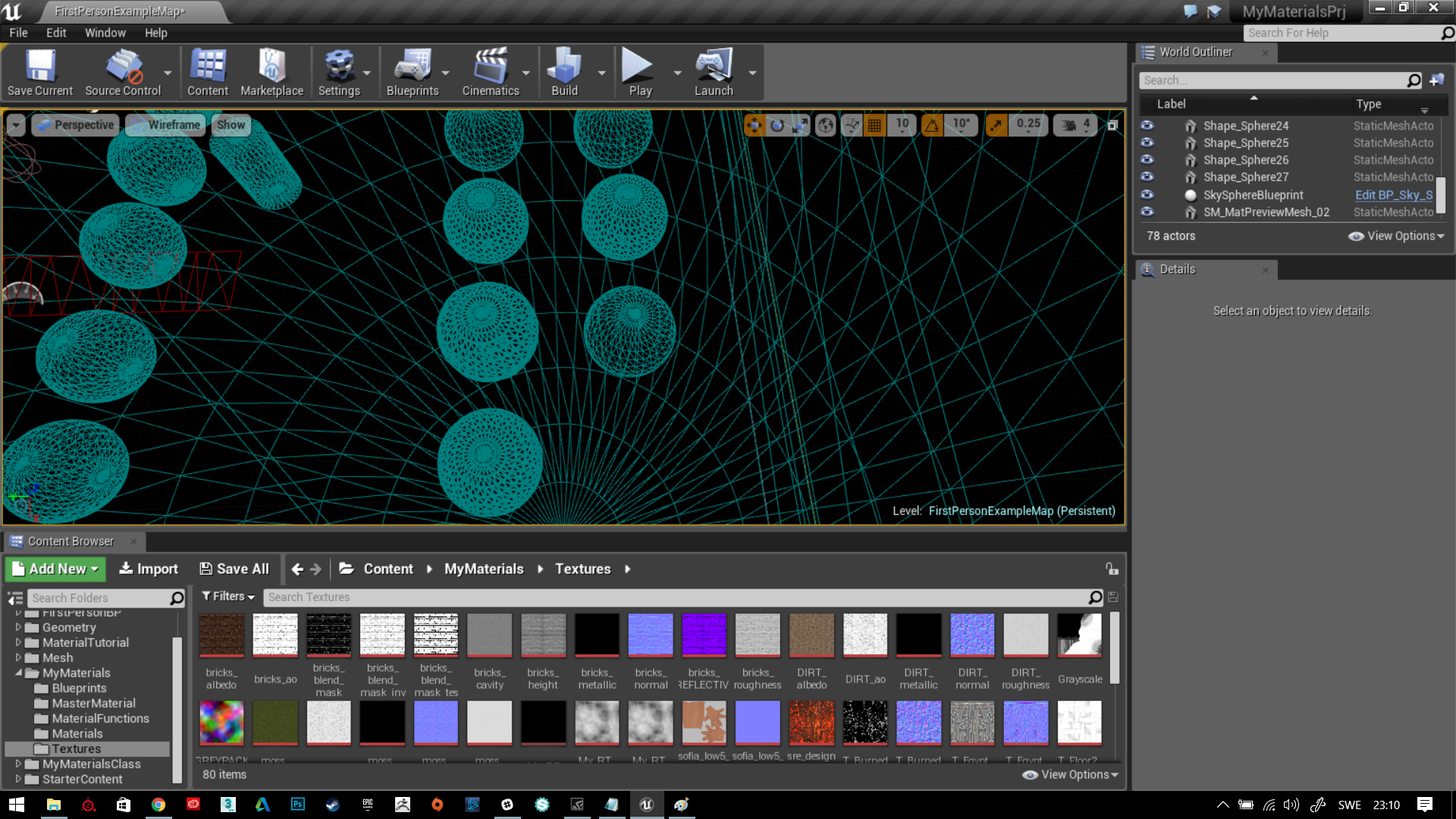Open surface snapping options in viewport
1456x819 pixels.
tap(852, 125)
